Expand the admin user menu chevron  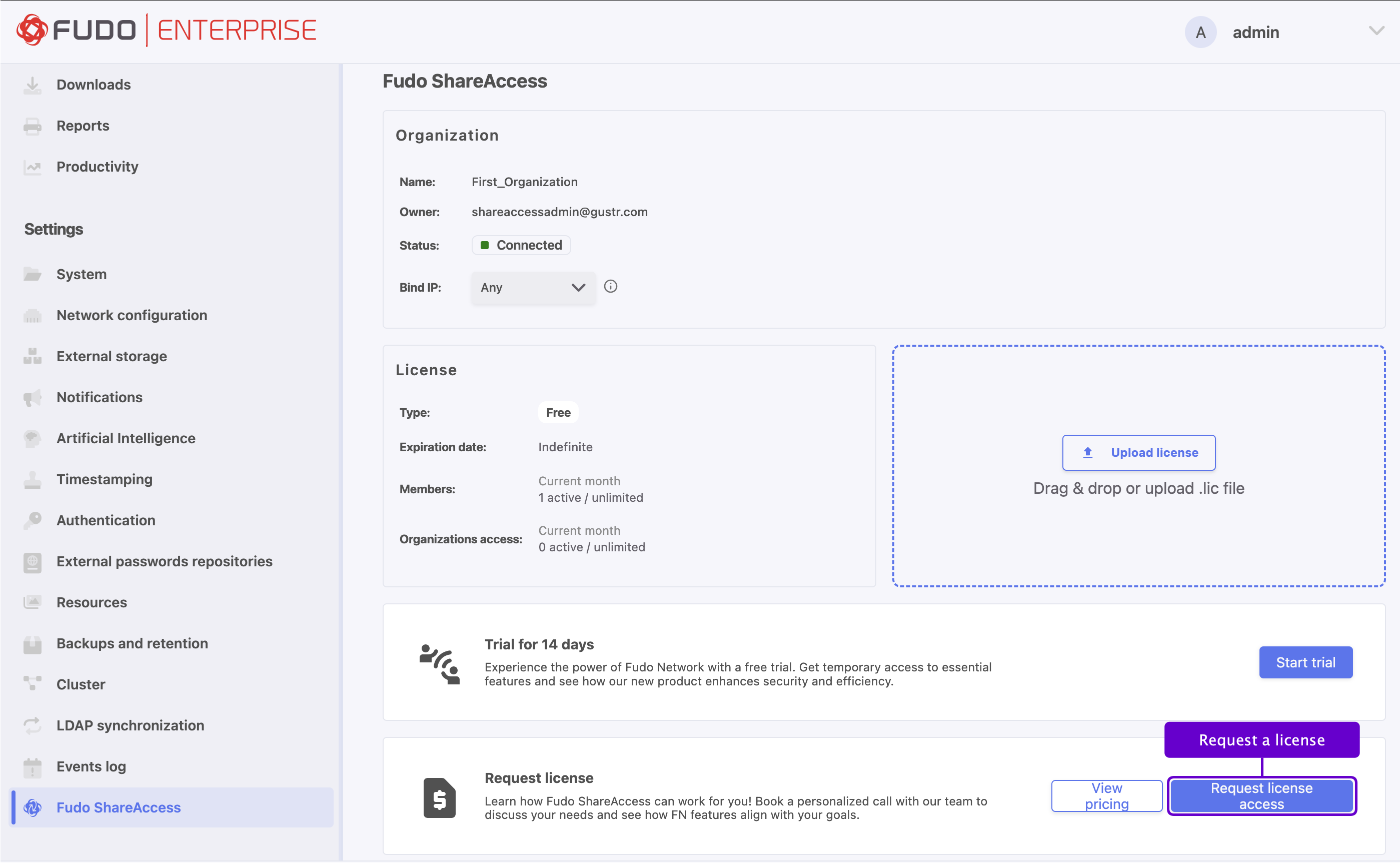coord(1376,31)
